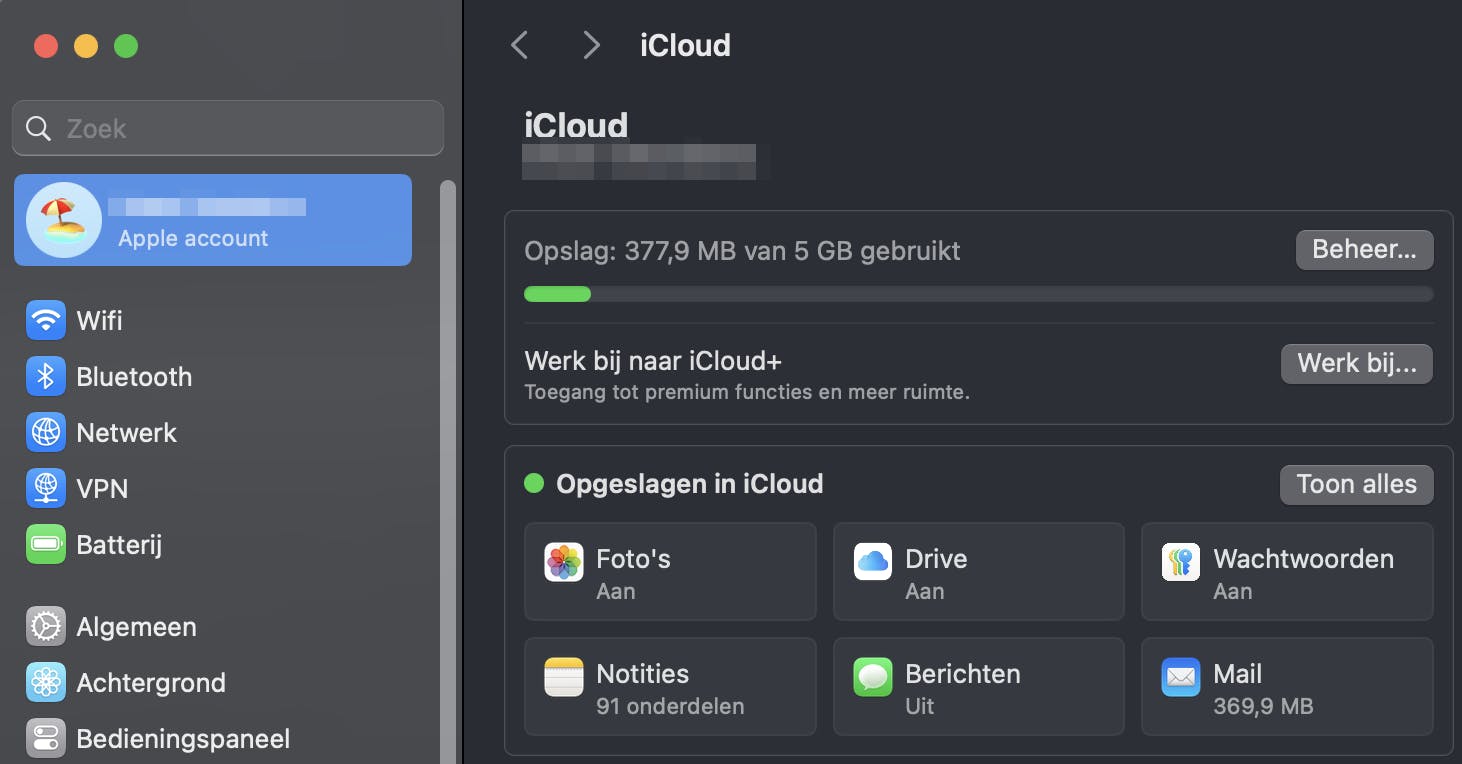Open Achtergrond settings in sidebar
The image size is (1462, 764).
click(x=150, y=683)
